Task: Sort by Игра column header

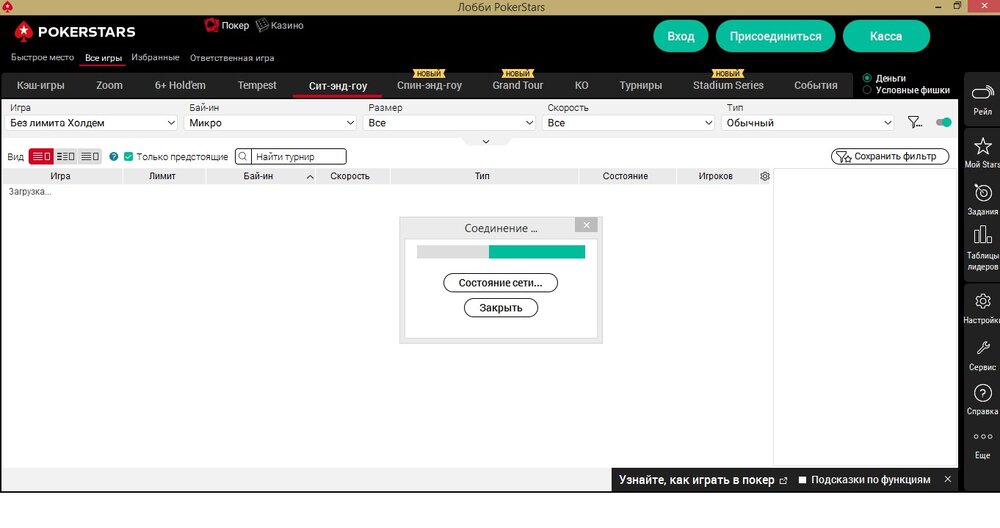Action: pyautogui.click(x=61, y=176)
